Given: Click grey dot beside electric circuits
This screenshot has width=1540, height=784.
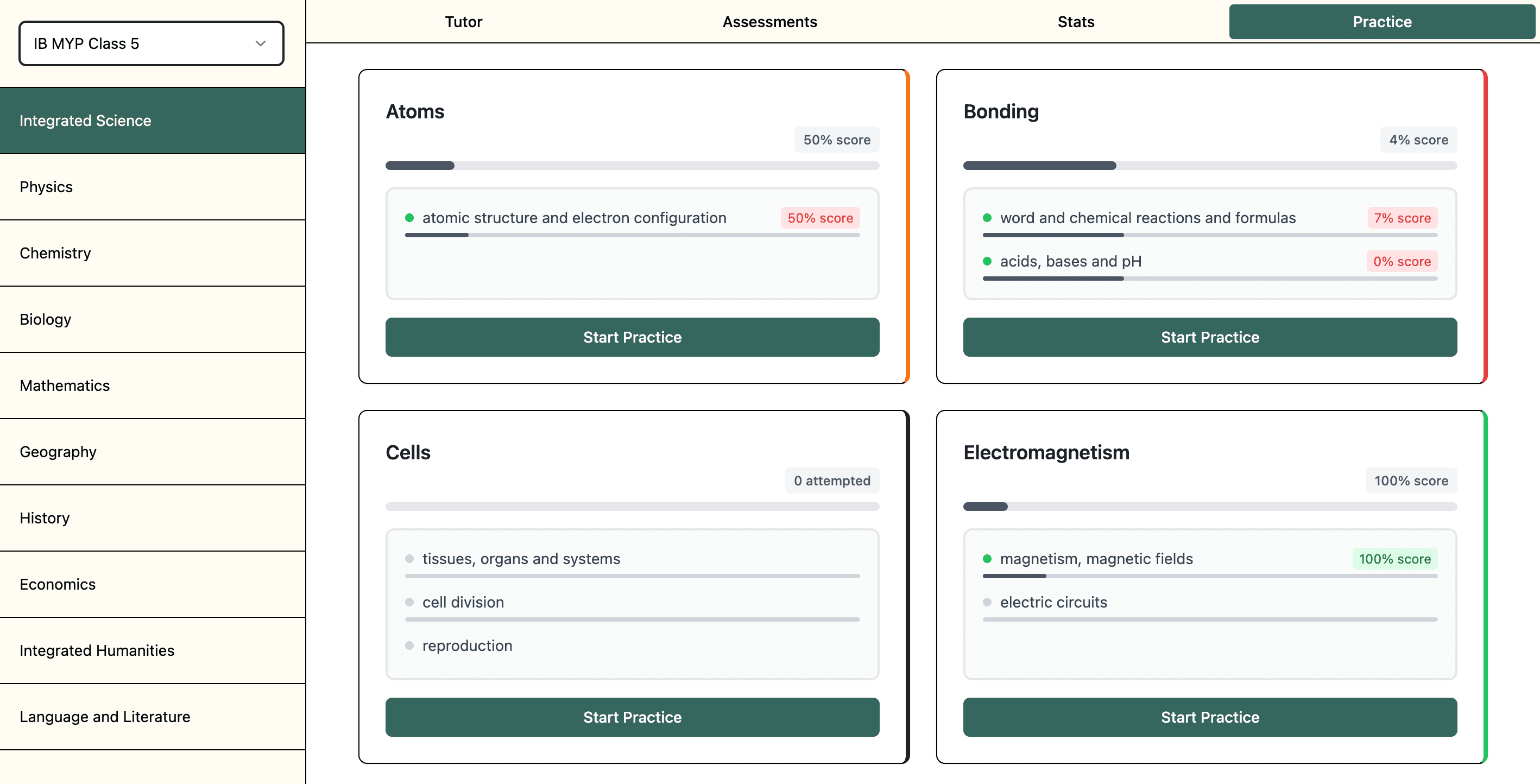Looking at the screenshot, I should 987,602.
